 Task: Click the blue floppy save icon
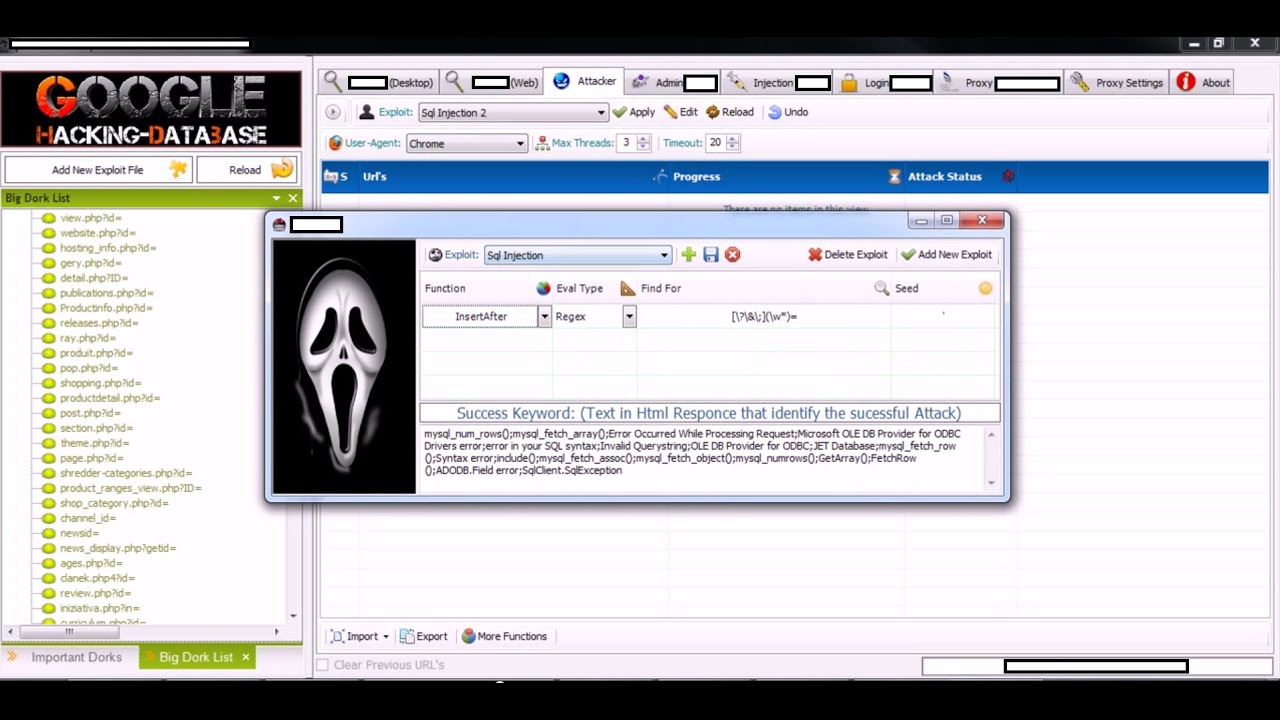point(710,255)
